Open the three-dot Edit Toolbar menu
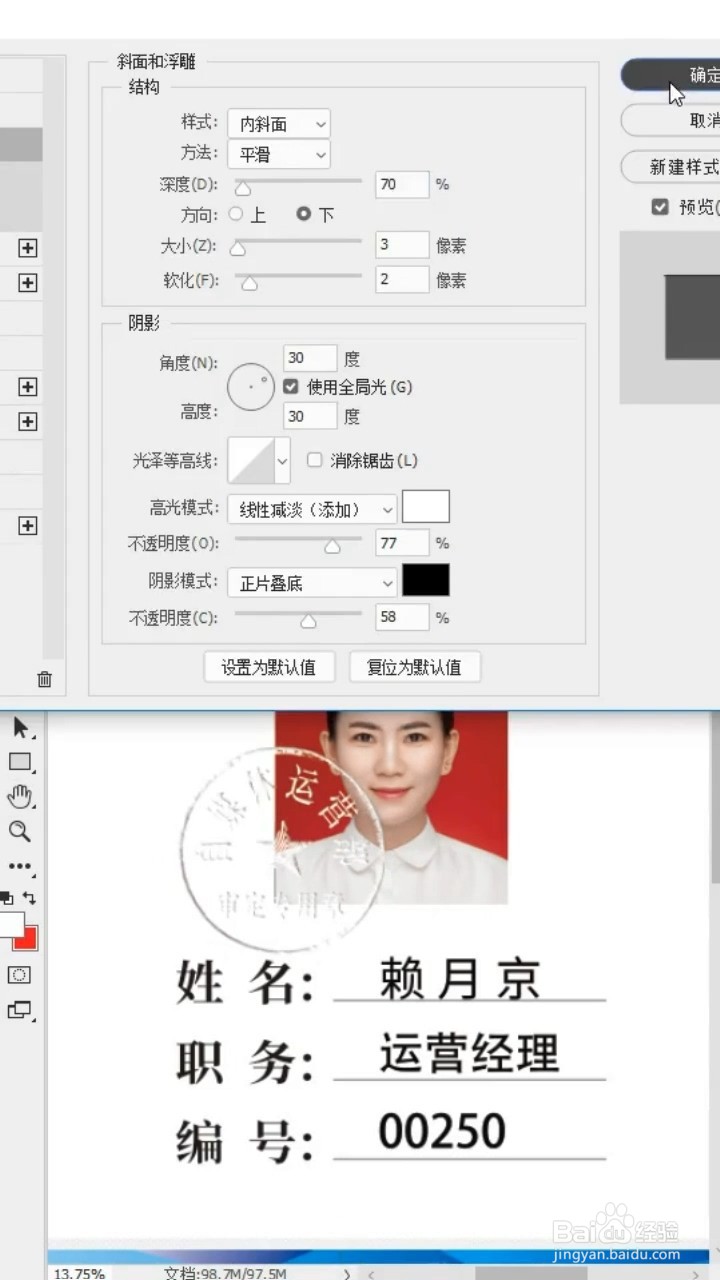The image size is (720, 1280). tap(20, 866)
